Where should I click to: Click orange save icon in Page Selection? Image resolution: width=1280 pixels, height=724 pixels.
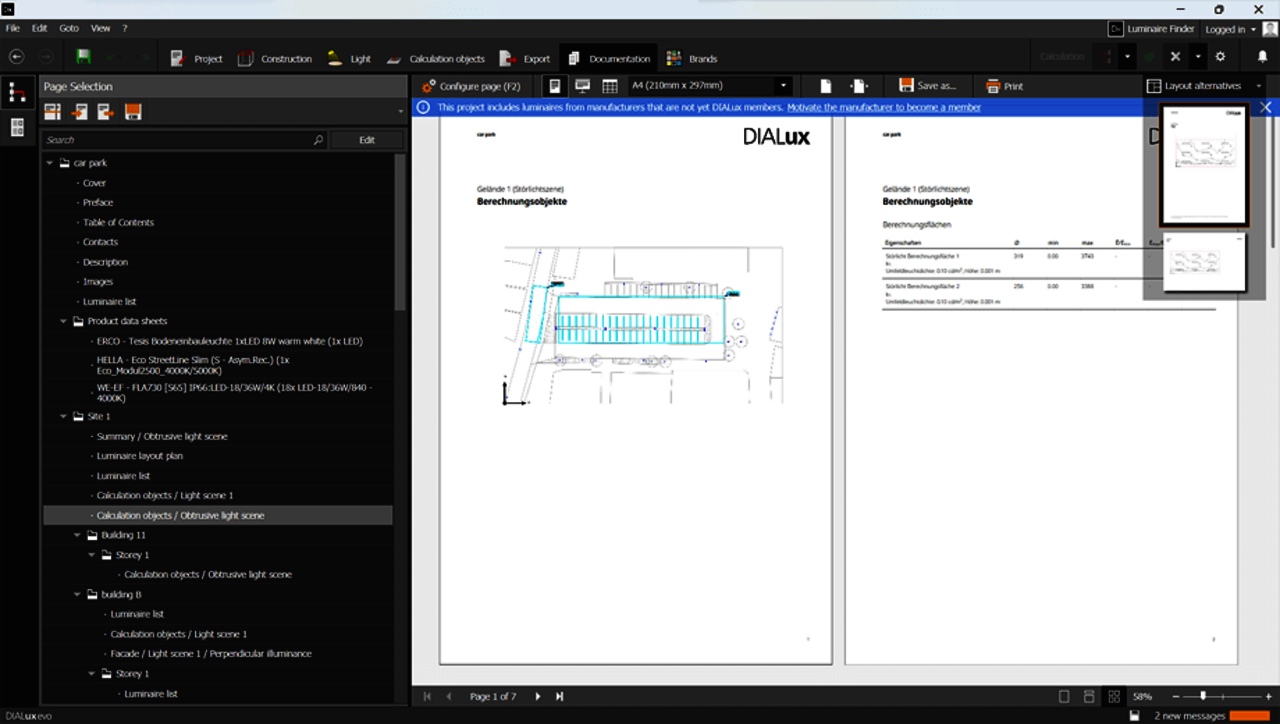tap(133, 112)
